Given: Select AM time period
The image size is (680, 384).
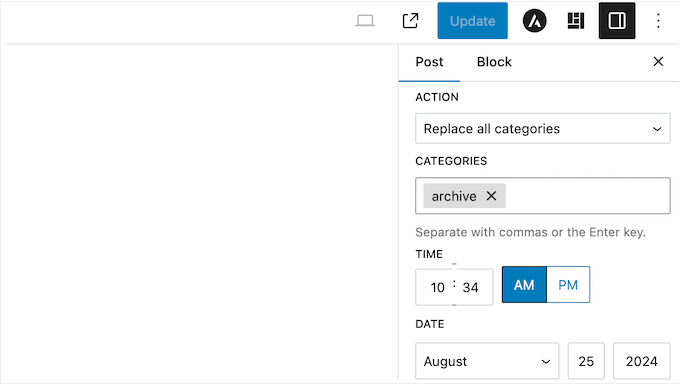Looking at the screenshot, I should tap(524, 285).
